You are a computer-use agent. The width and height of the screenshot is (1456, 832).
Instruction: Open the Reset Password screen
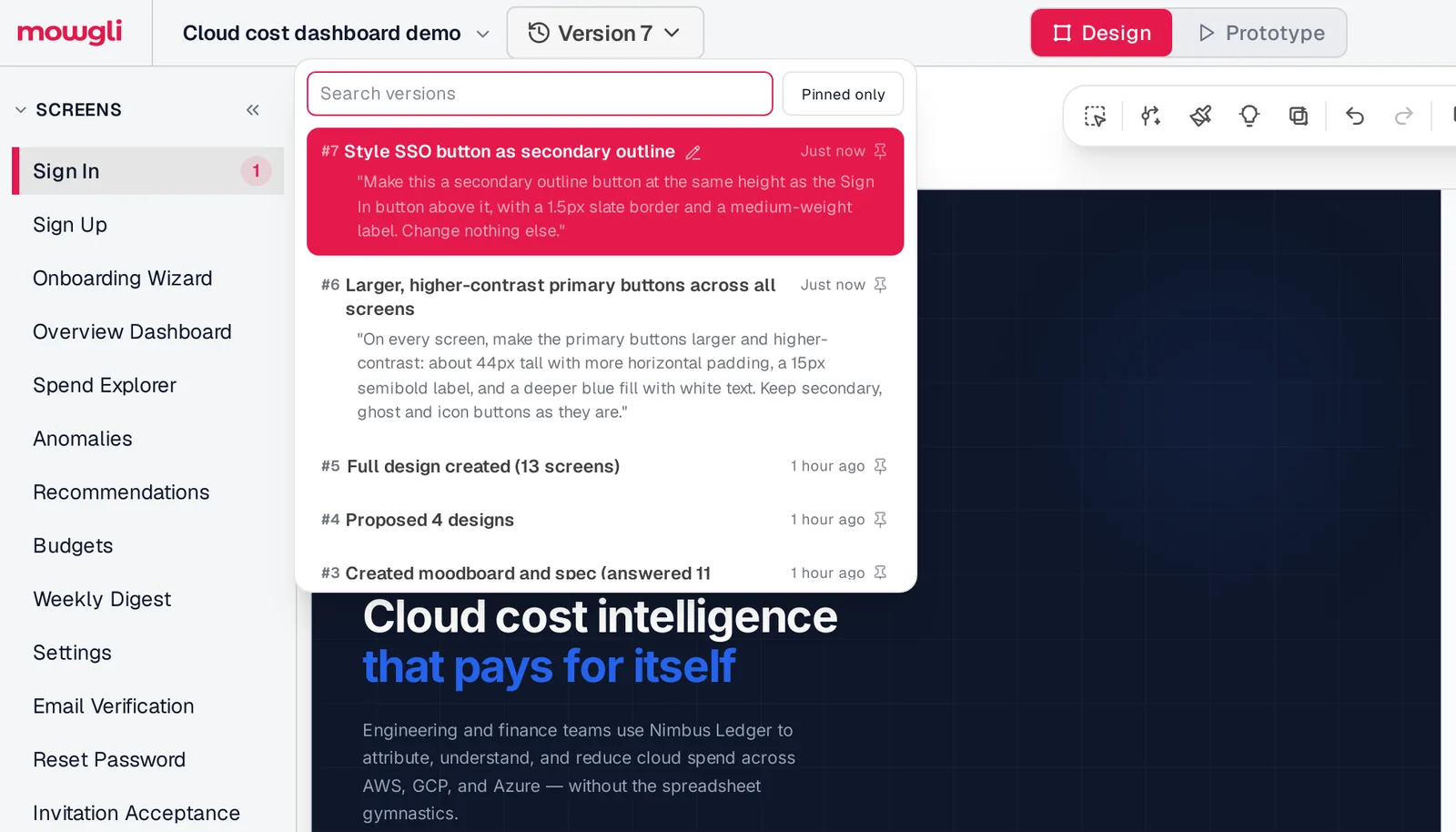148,760
